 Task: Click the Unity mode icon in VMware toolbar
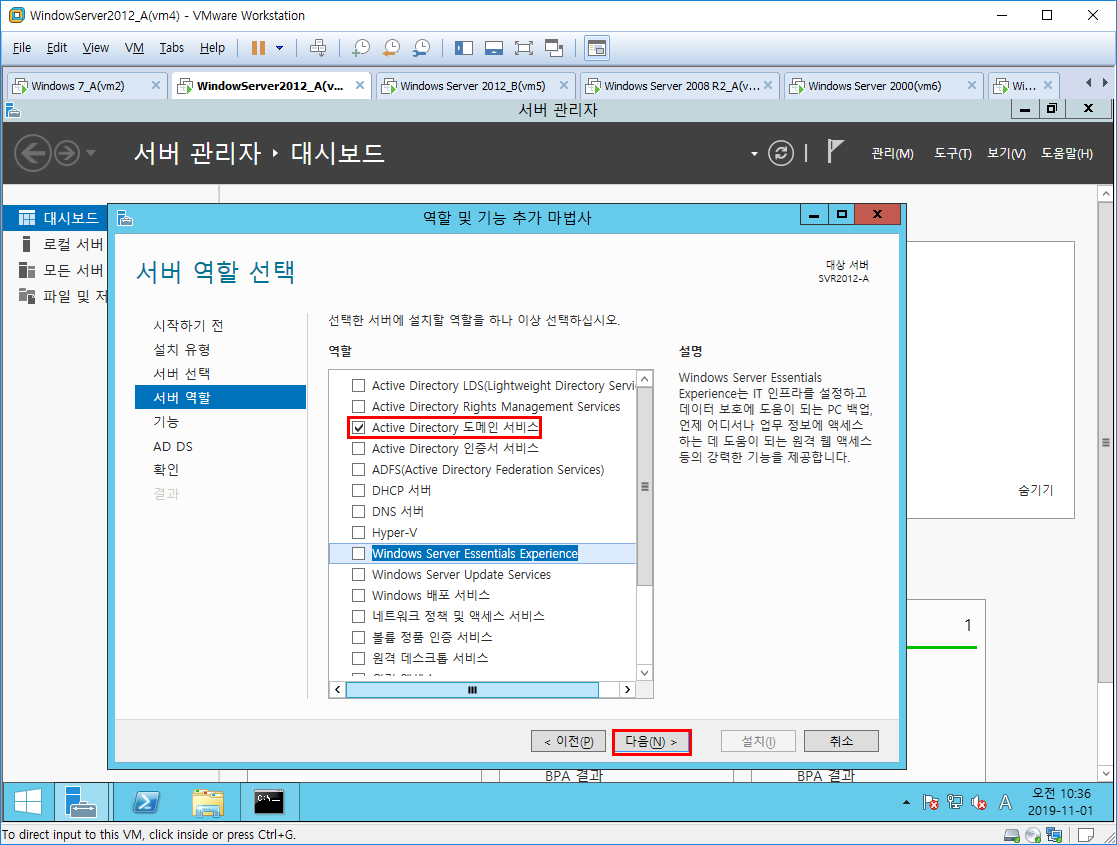554,48
